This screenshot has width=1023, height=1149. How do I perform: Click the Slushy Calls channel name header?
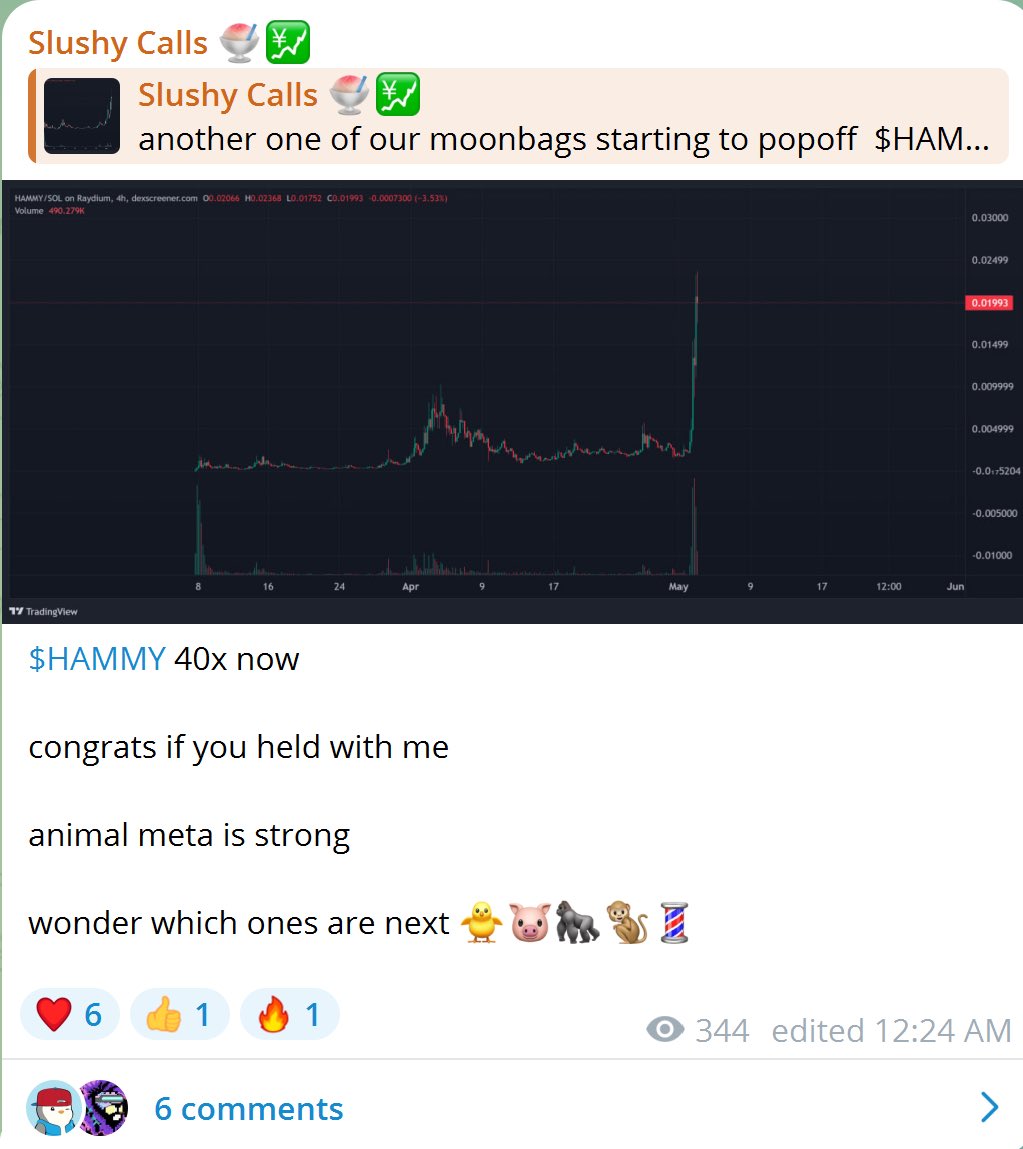point(118,43)
